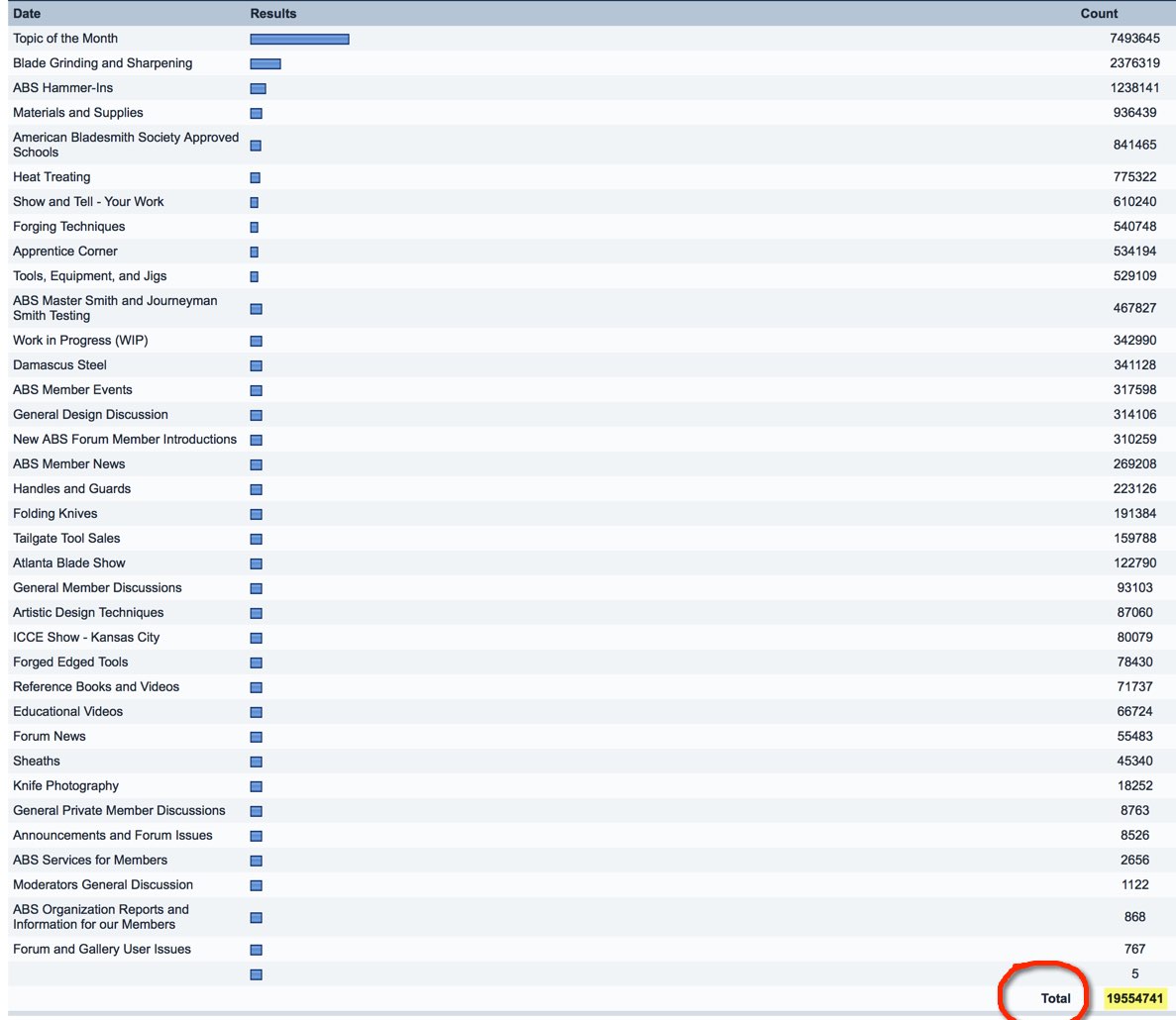The width and height of the screenshot is (1176, 1020).
Task: Select Moderators General Discussion label
Action: pos(103,884)
